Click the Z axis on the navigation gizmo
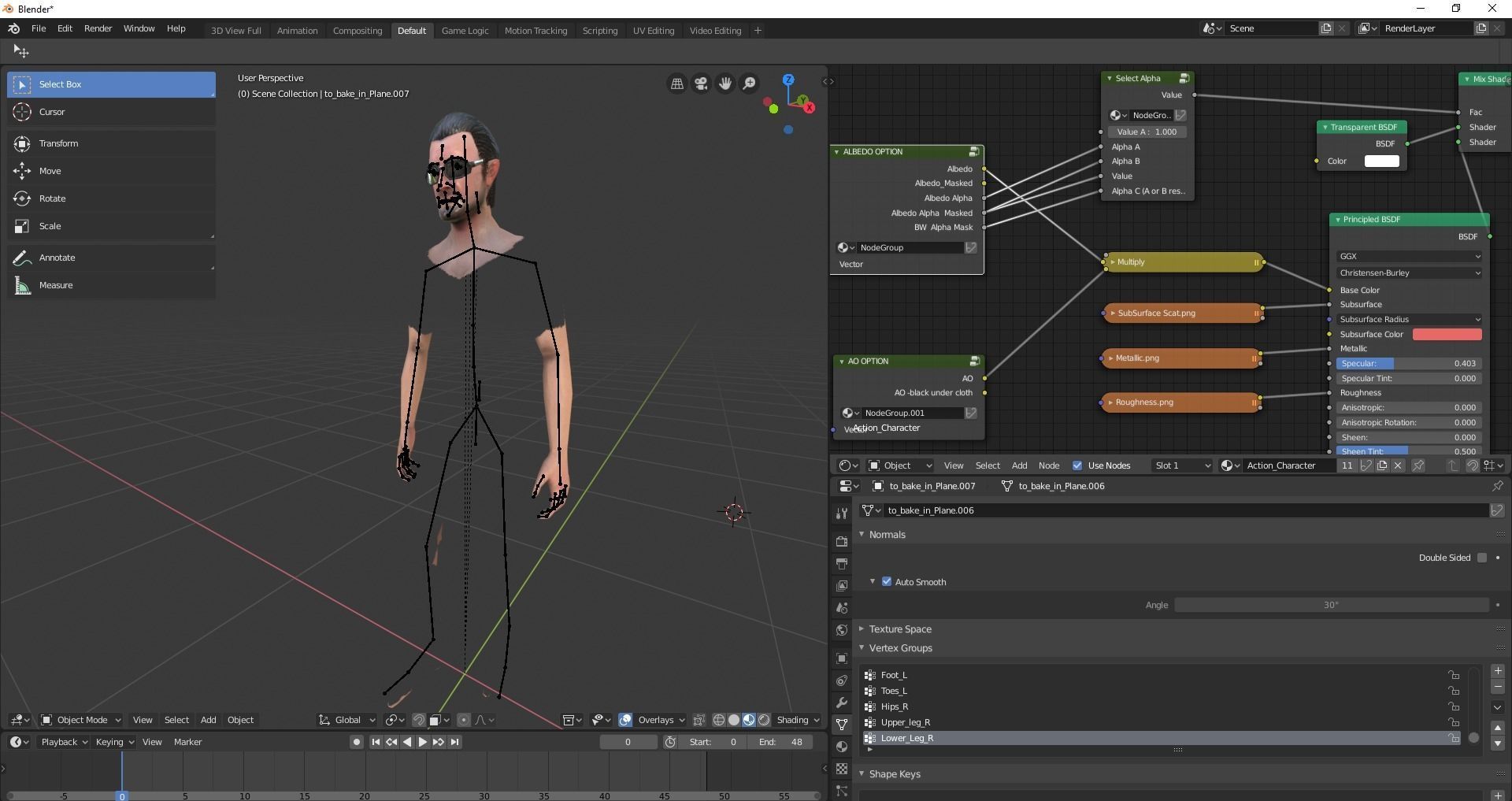Viewport: 1512px width, 801px height. [788, 80]
